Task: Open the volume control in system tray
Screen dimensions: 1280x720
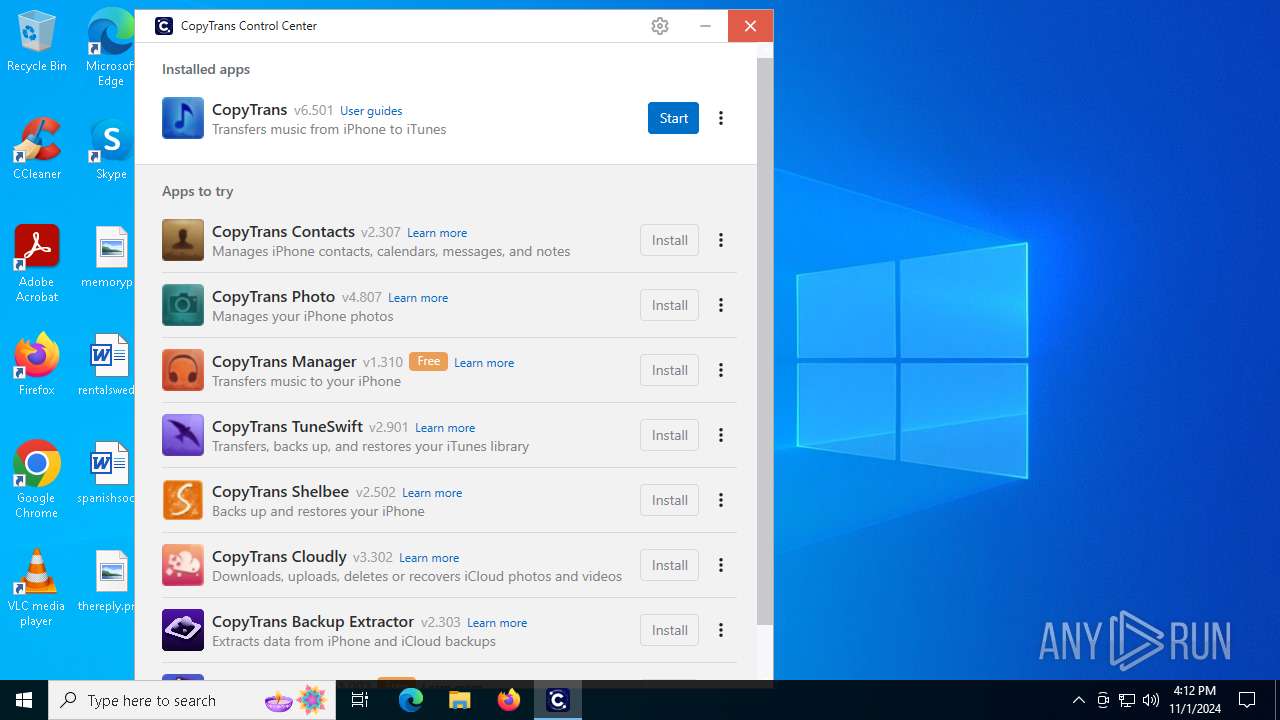Action: [1151, 700]
